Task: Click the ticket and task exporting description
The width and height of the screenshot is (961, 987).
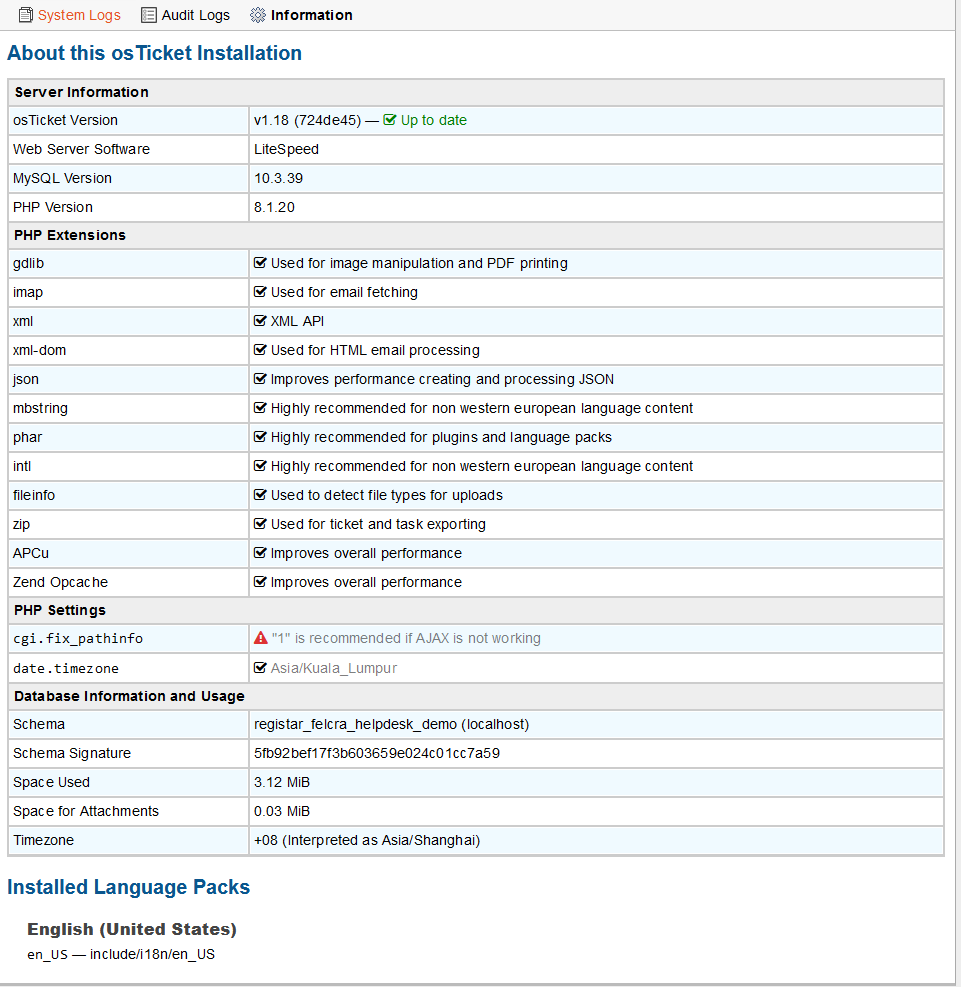Action: (x=378, y=524)
